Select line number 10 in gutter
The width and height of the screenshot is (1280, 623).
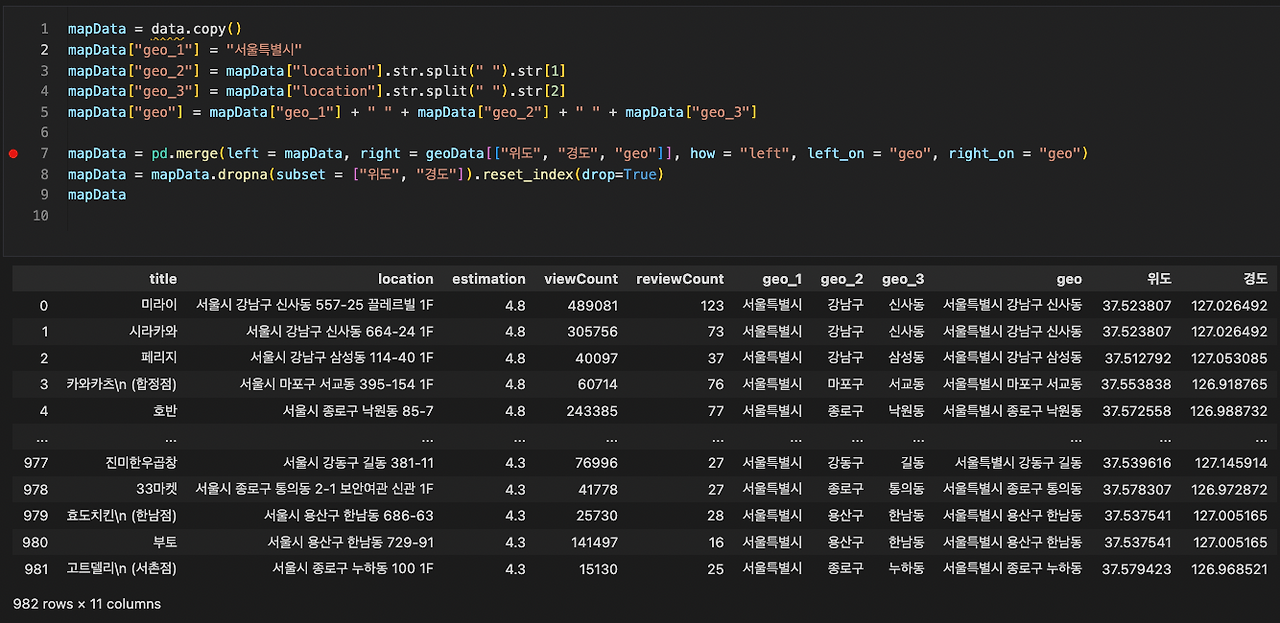(x=40, y=216)
